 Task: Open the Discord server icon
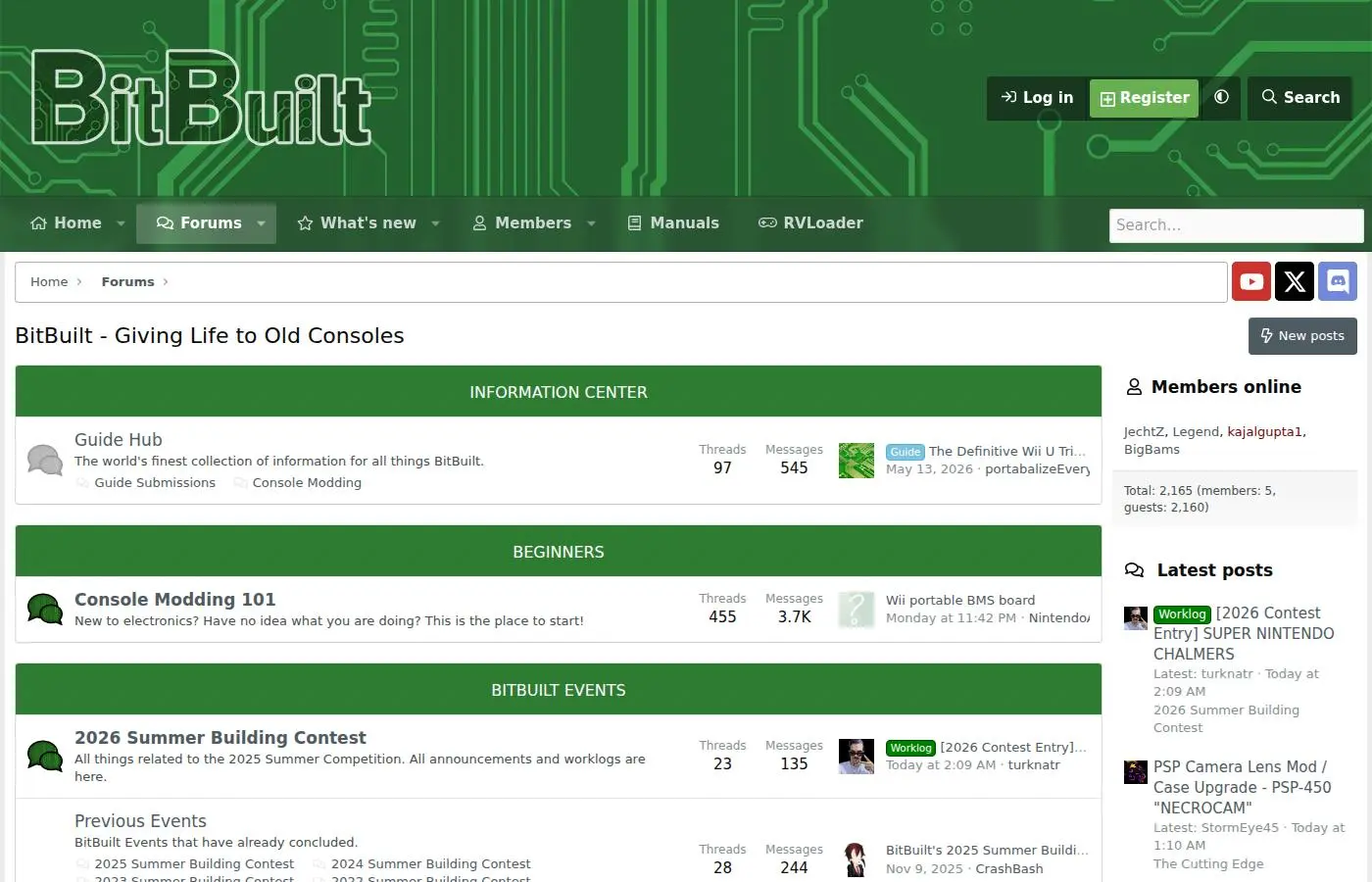(x=1338, y=282)
